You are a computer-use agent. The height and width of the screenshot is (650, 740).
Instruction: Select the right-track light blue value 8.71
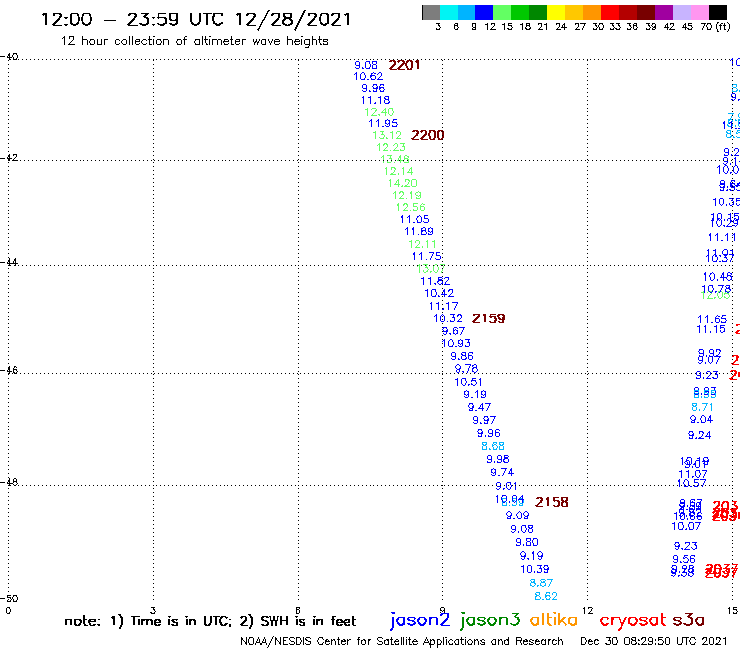[702, 407]
